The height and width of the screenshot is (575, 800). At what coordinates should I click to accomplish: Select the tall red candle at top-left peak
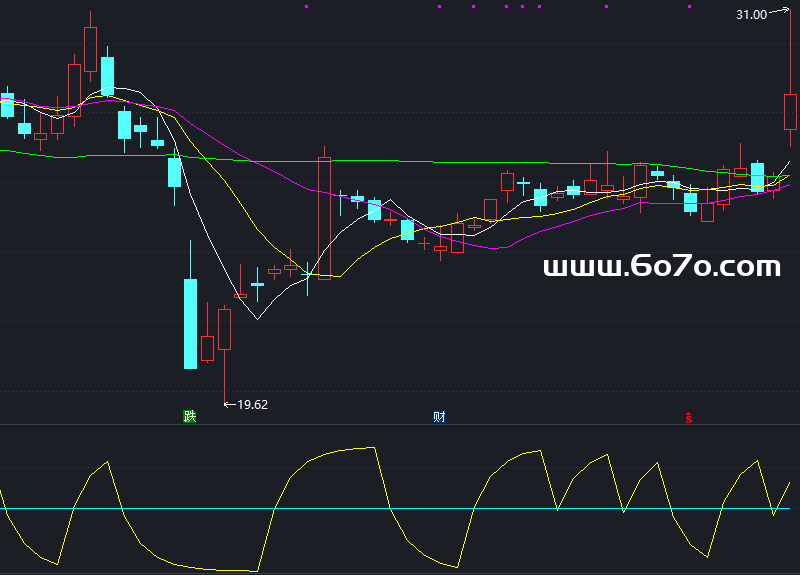pyautogui.click(x=91, y=49)
